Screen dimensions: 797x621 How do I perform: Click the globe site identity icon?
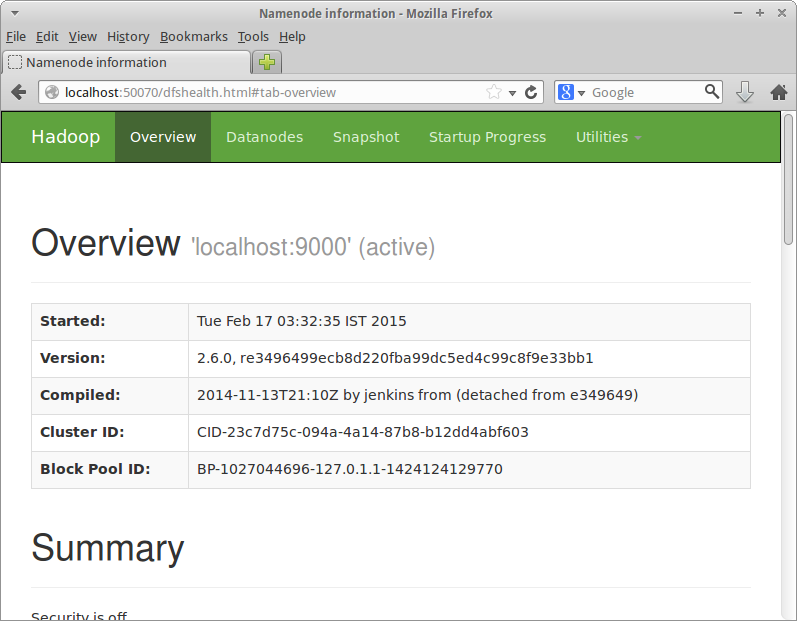[52, 92]
